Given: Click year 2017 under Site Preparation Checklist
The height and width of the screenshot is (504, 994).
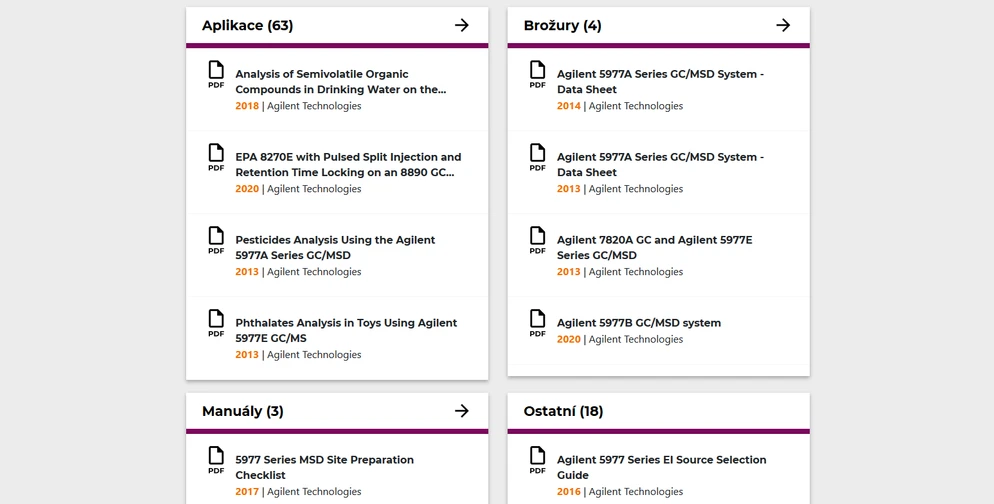Looking at the screenshot, I should point(247,491).
